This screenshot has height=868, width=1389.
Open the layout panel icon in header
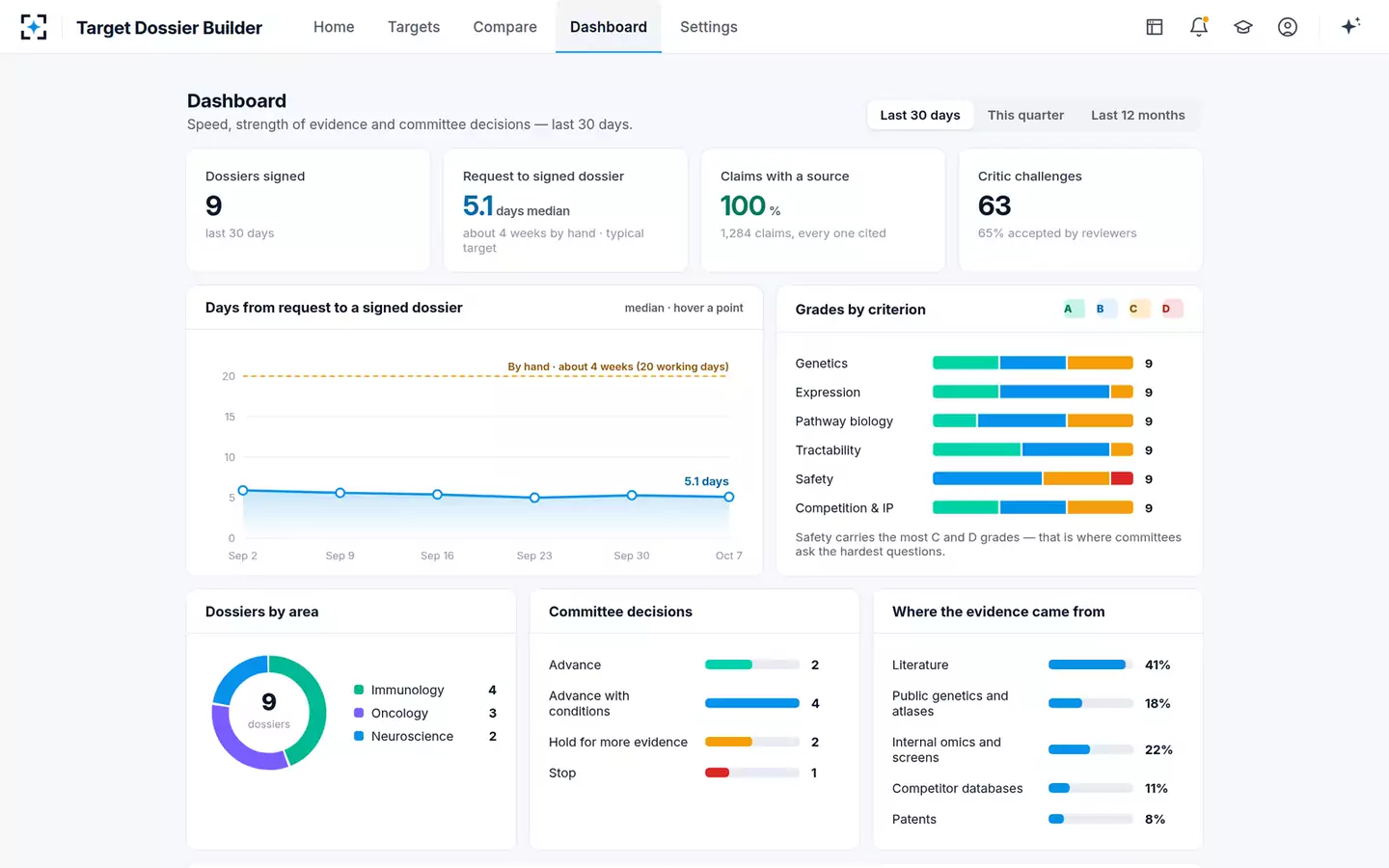point(1155,27)
